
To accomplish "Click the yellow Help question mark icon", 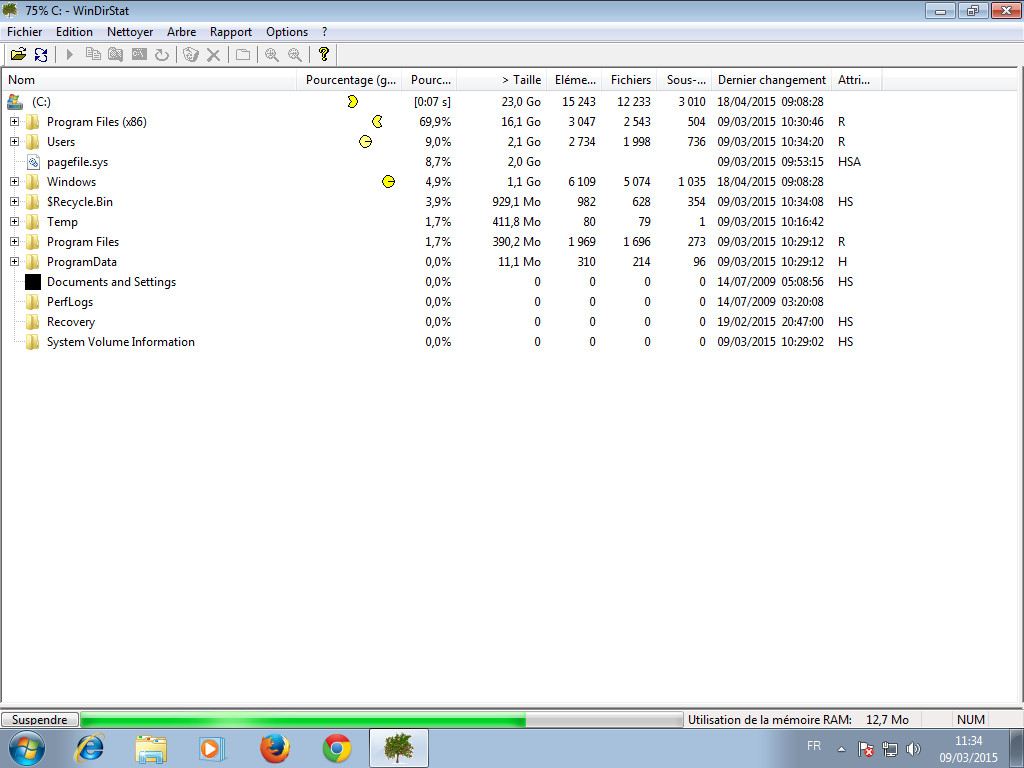I will click(x=323, y=54).
